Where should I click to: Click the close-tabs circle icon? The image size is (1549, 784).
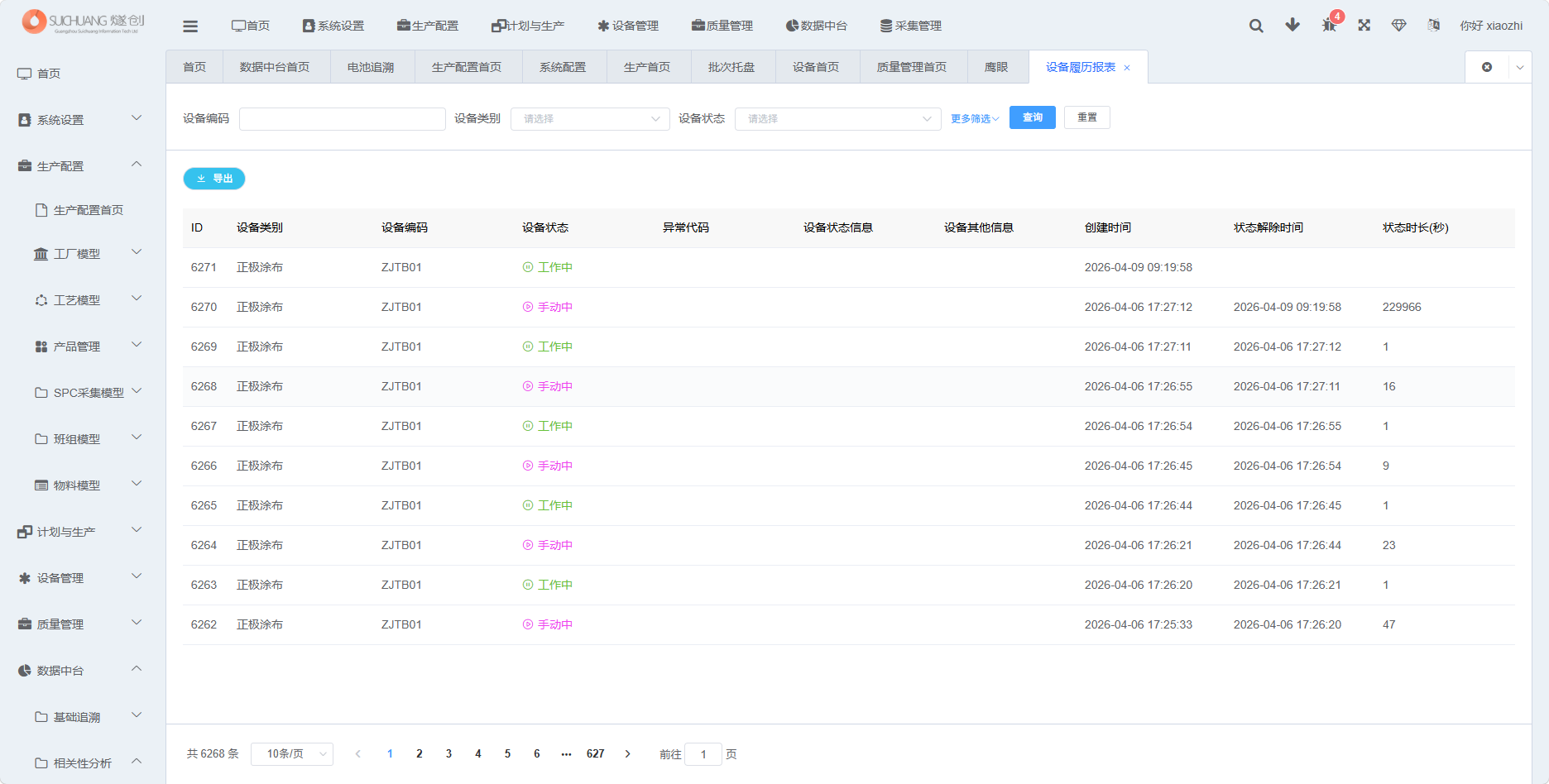(1487, 67)
